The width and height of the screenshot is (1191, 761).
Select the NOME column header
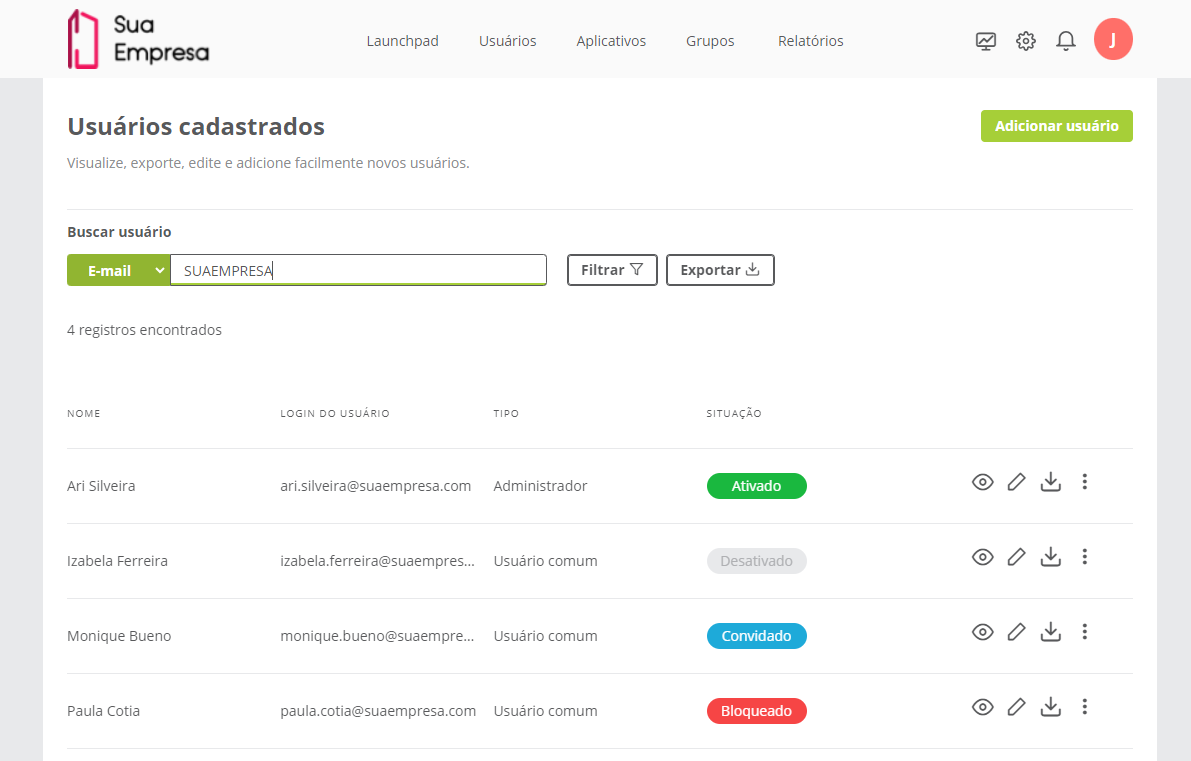click(x=84, y=413)
